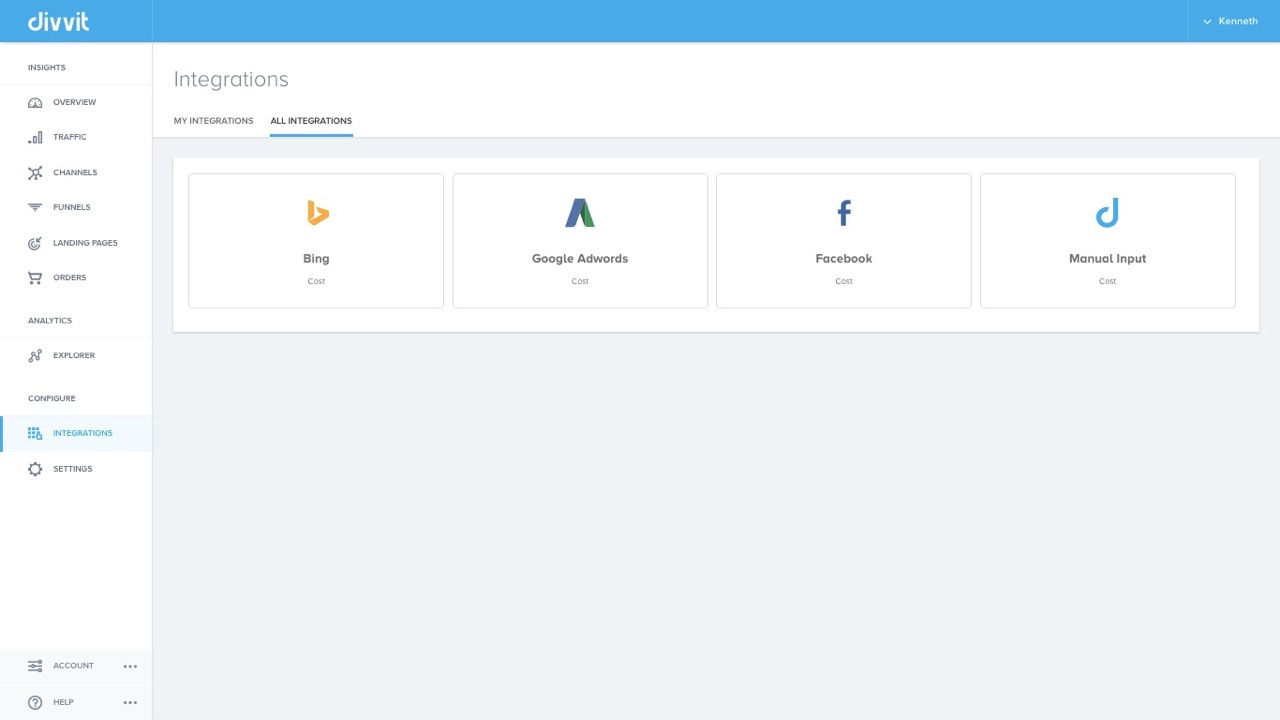This screenshot has height=720, width=1280.
Task: Switch to the My Integrations tab
Action: coord(214,121)
